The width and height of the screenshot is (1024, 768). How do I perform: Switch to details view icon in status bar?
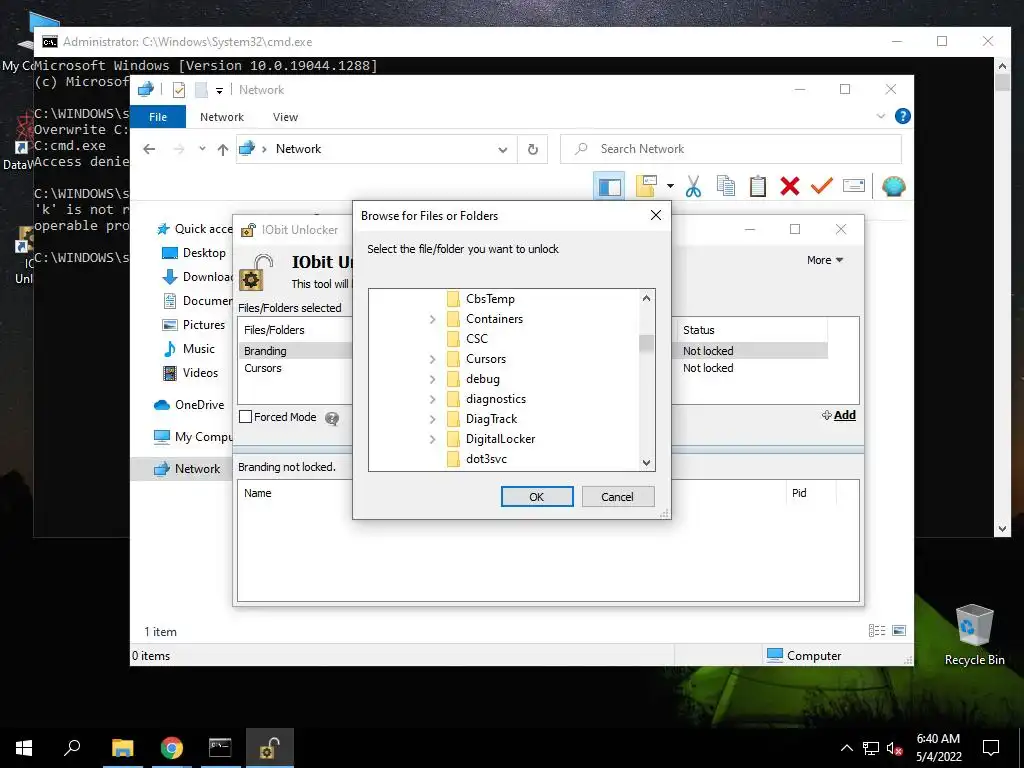pyautogui.click(x=877, y=630)
